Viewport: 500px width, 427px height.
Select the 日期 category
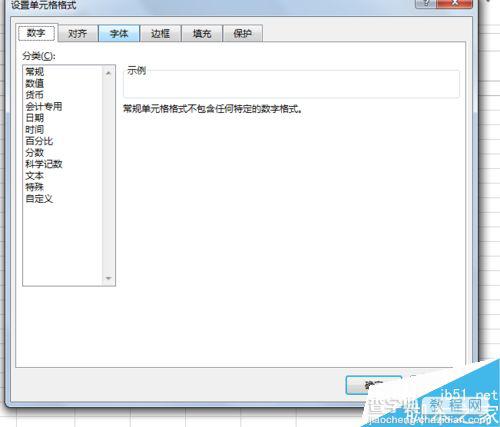click(x=35, y=118)
